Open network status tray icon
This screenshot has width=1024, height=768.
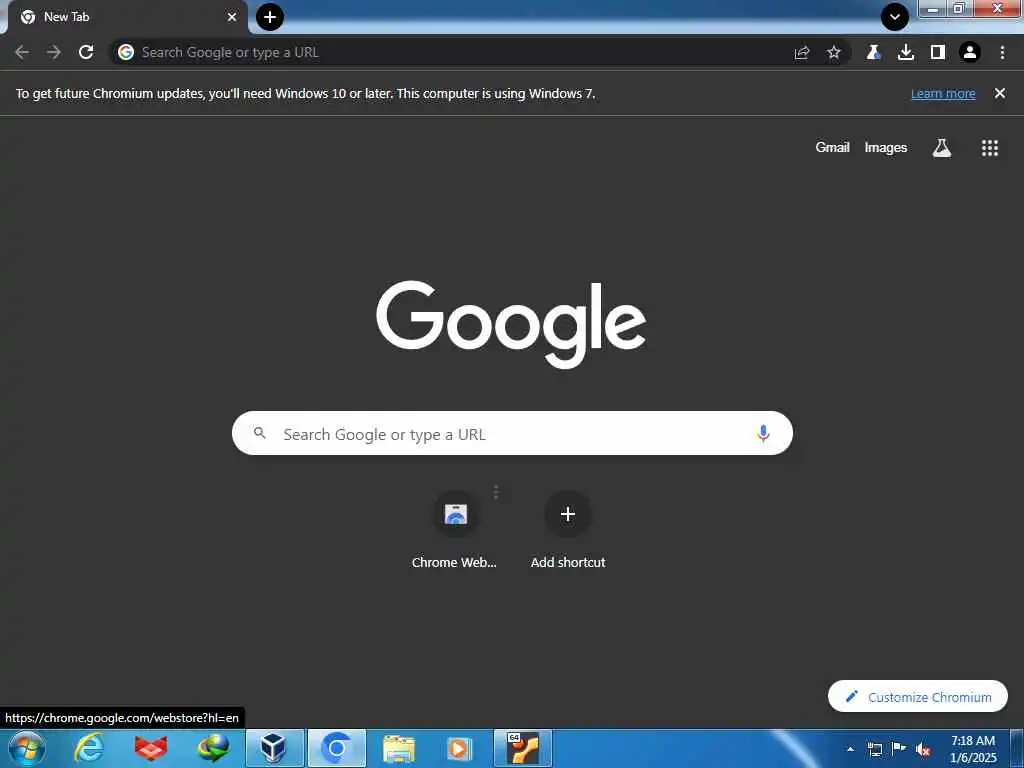click(875, 749)
